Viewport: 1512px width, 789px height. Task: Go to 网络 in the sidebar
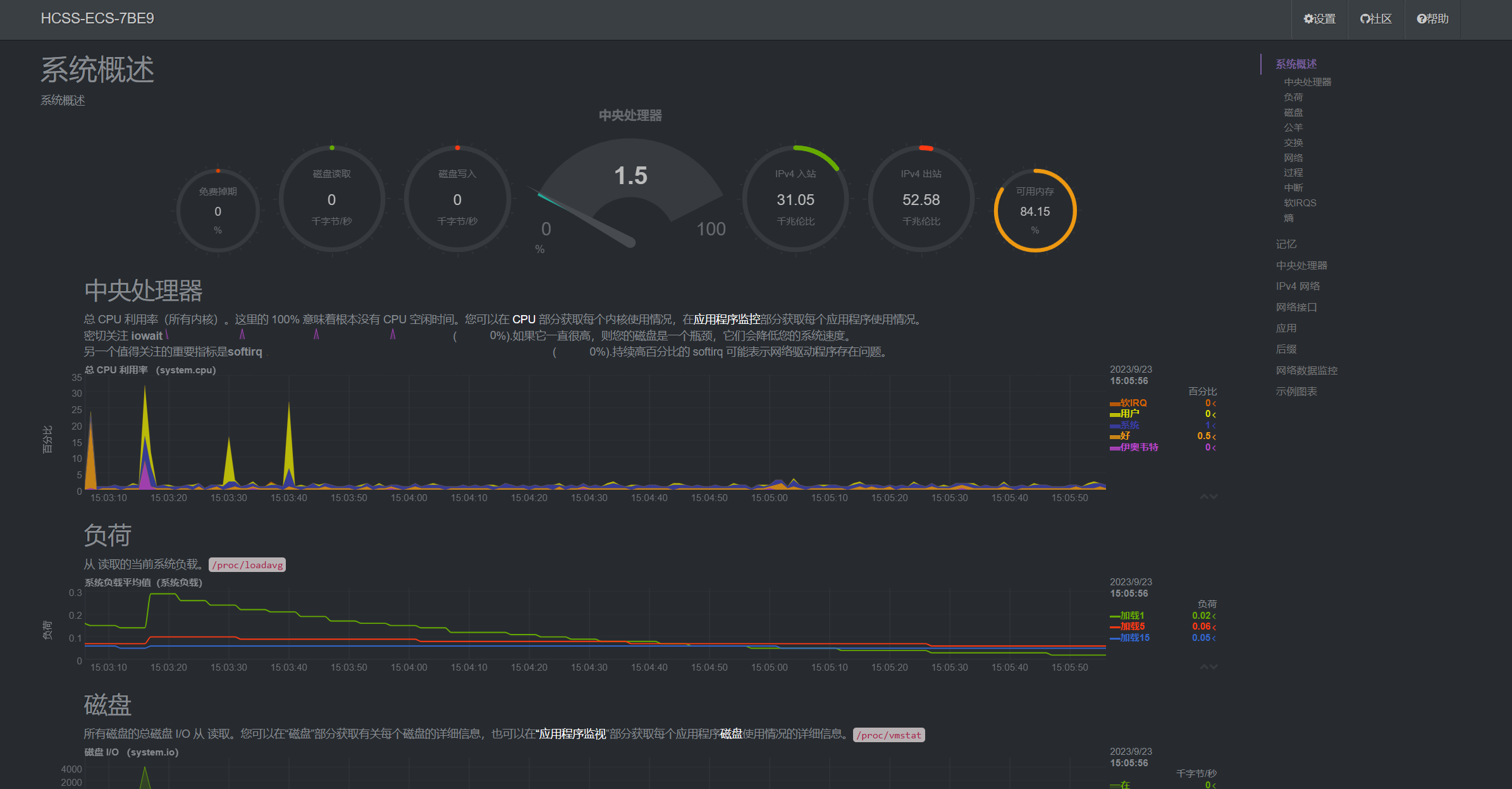1293,158
